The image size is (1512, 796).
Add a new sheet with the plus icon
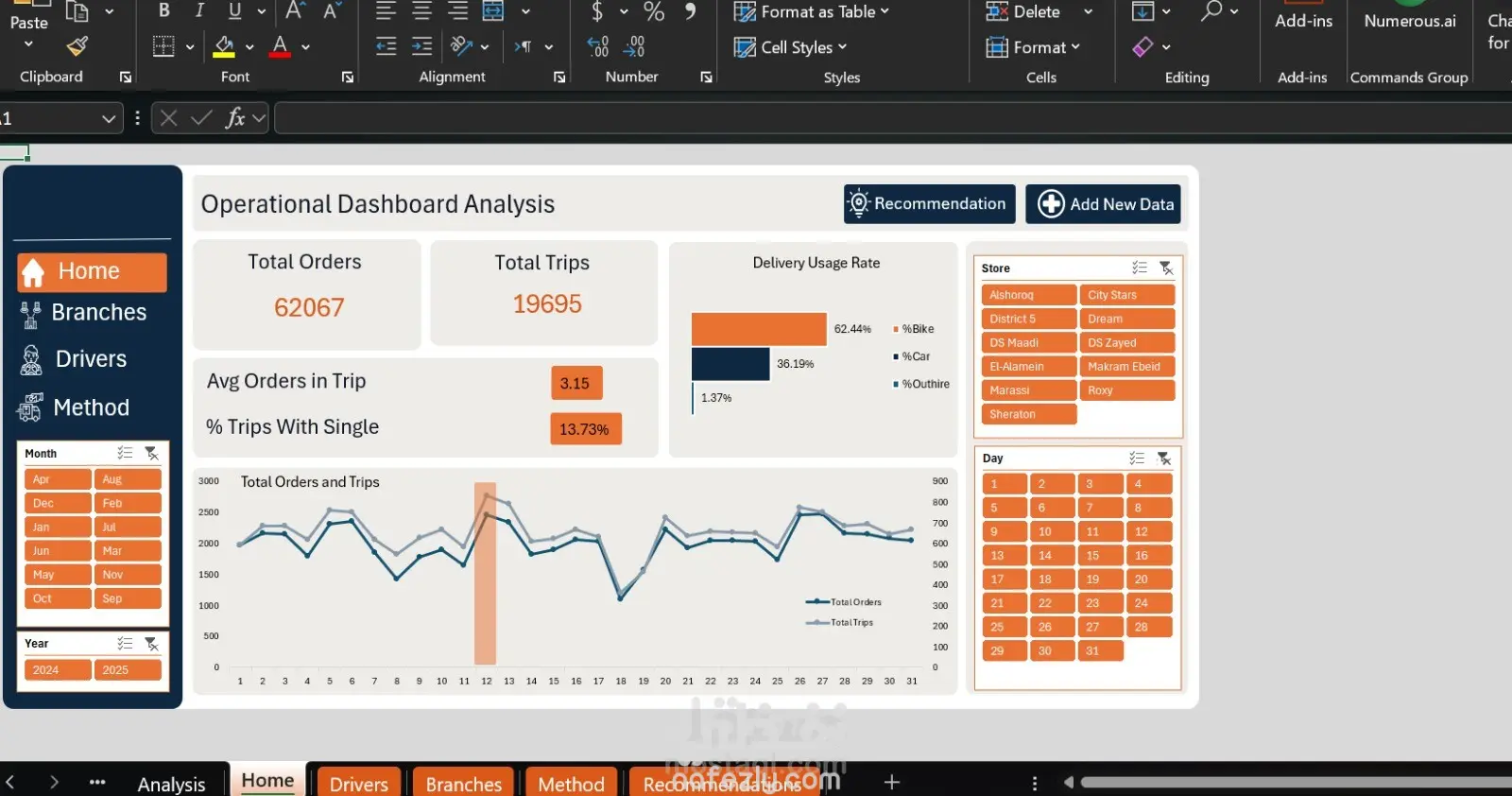[x=891, y=782]
